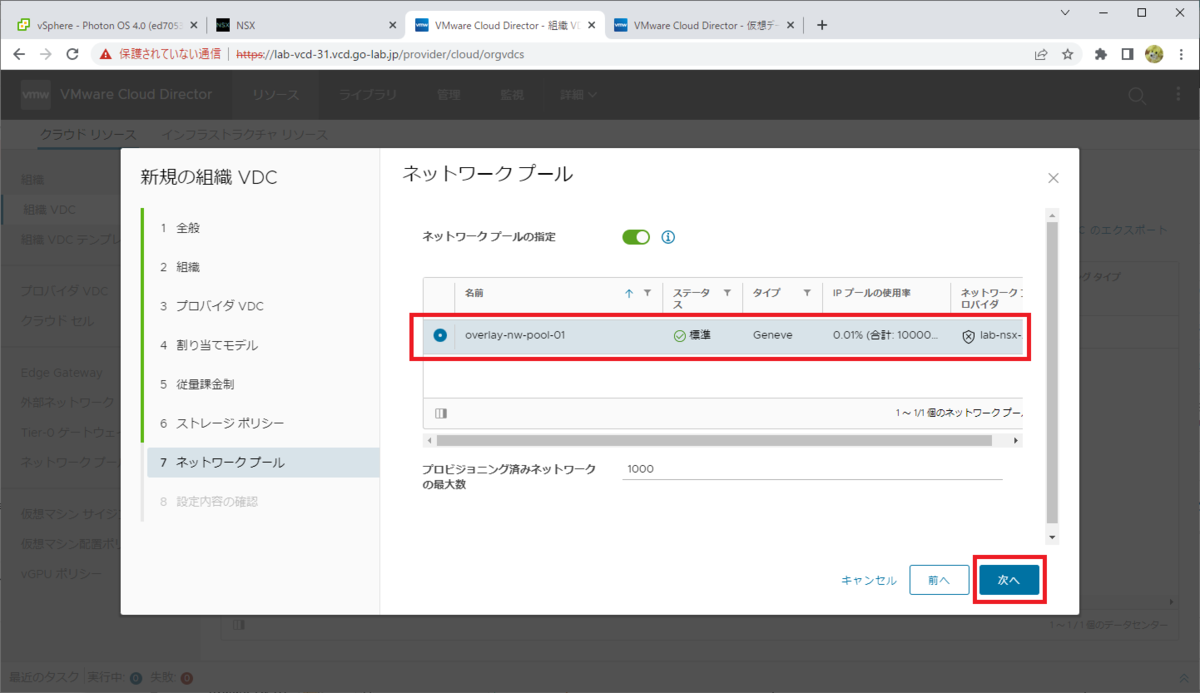Expand the 詳細 dropdown menu
The width and height of the screenshot is (1200, 693).
[x=579, y=95]
